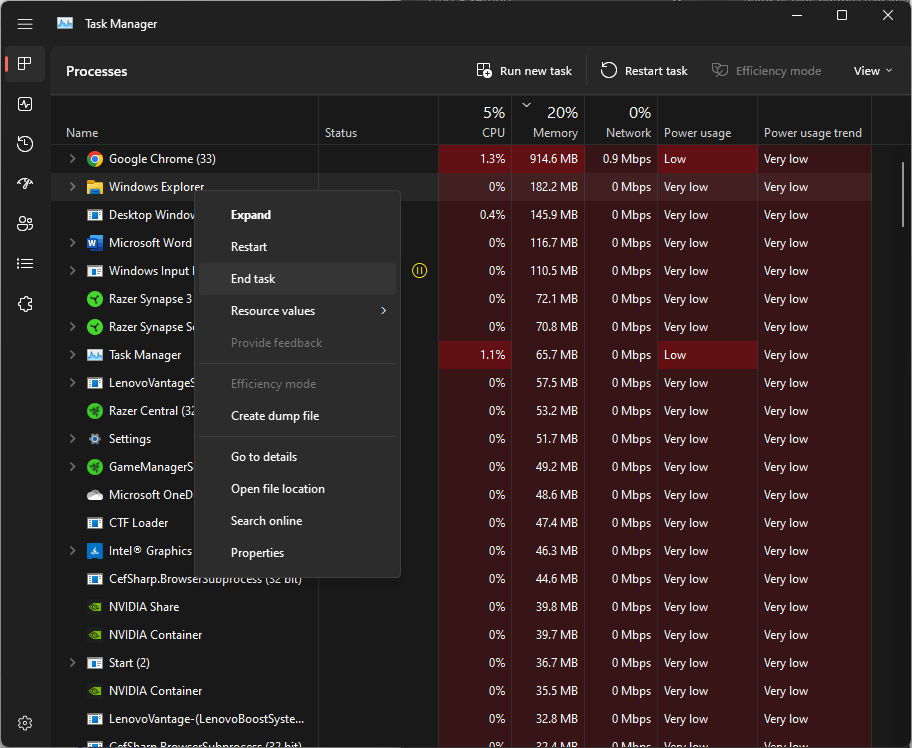Click the CTF Loader process icon
Viewport: 912px width, 748px height.
(x=95, y=523)
